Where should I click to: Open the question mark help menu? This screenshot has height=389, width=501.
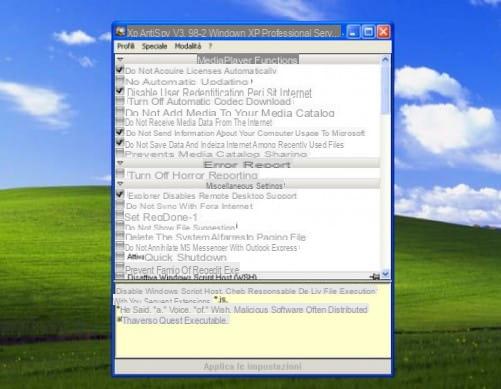point(210,46)
